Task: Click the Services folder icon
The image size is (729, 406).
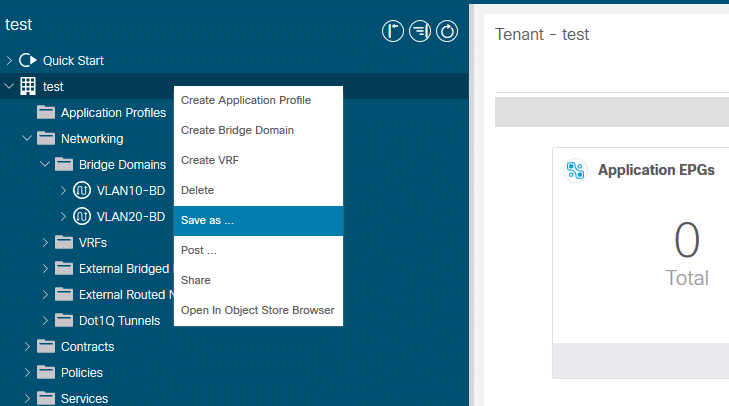Action: coord(46,399)
